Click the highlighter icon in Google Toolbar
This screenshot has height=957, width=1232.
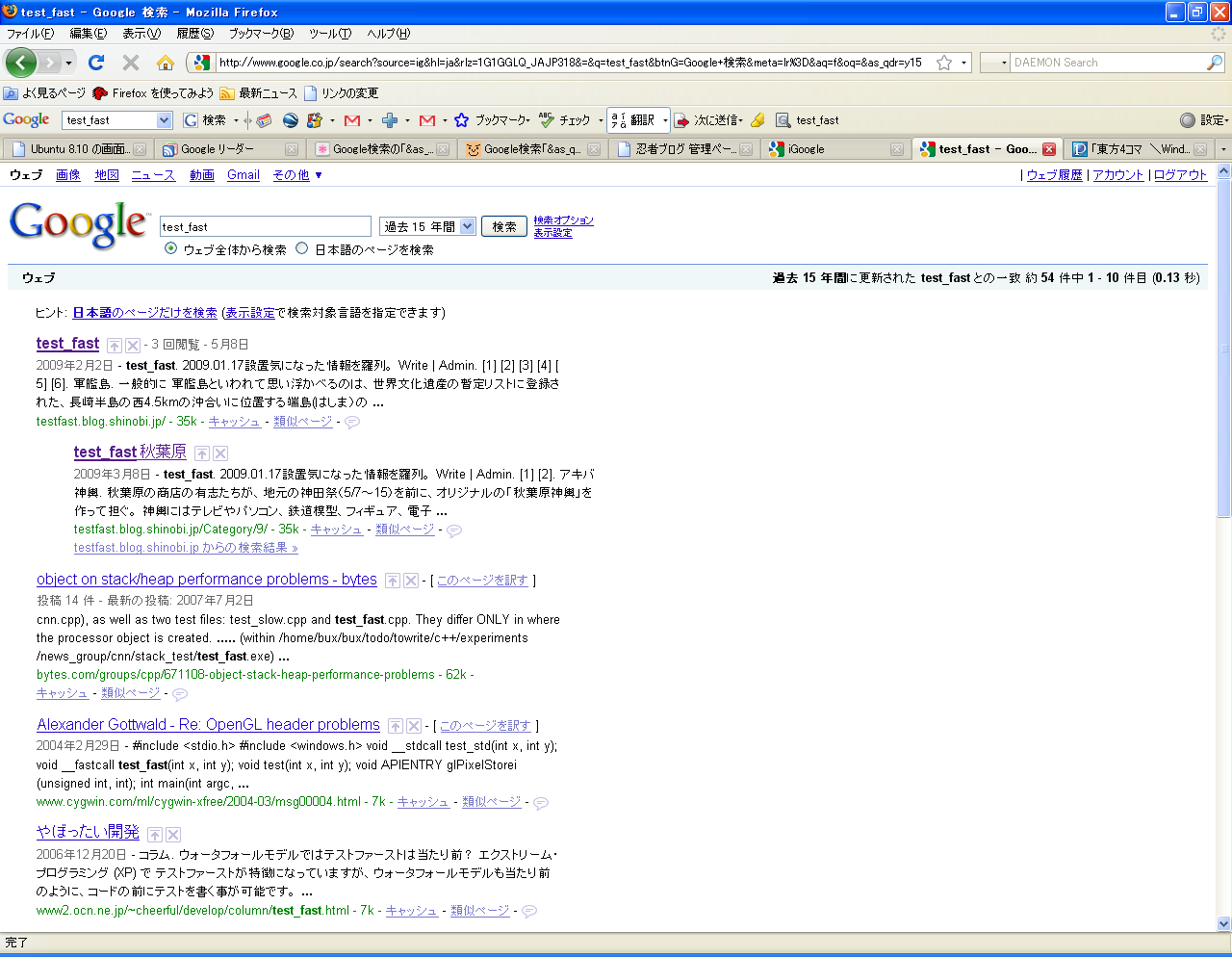point(757,120)
